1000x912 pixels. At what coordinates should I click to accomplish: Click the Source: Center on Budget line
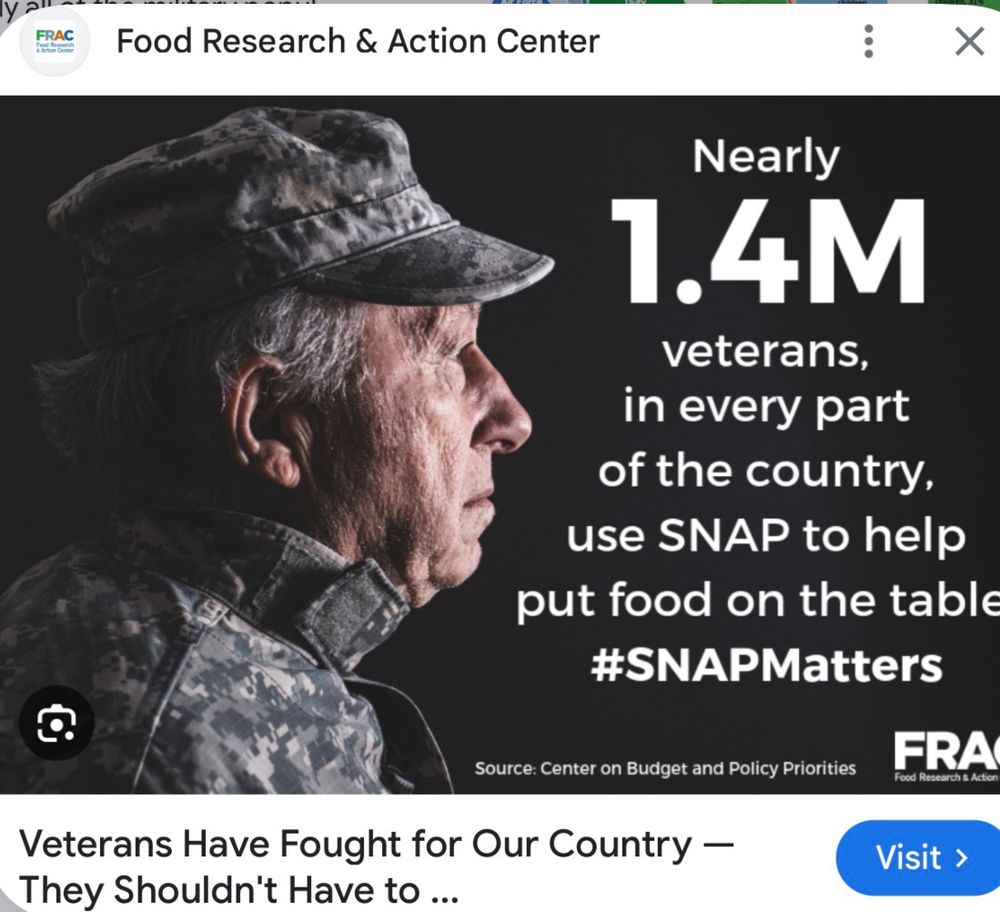[x=665, y=769]
